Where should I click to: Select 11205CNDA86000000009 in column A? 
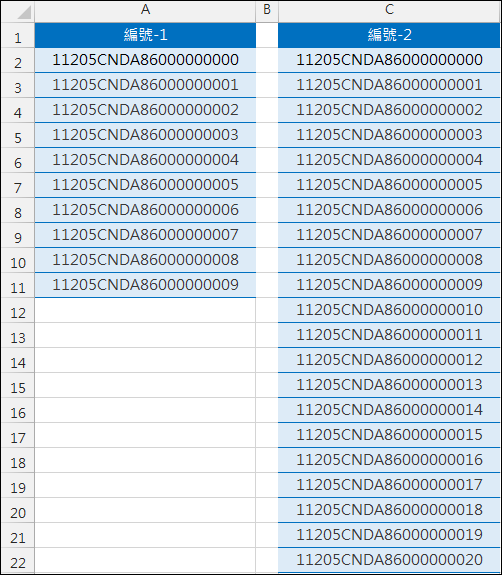[145, 285]
